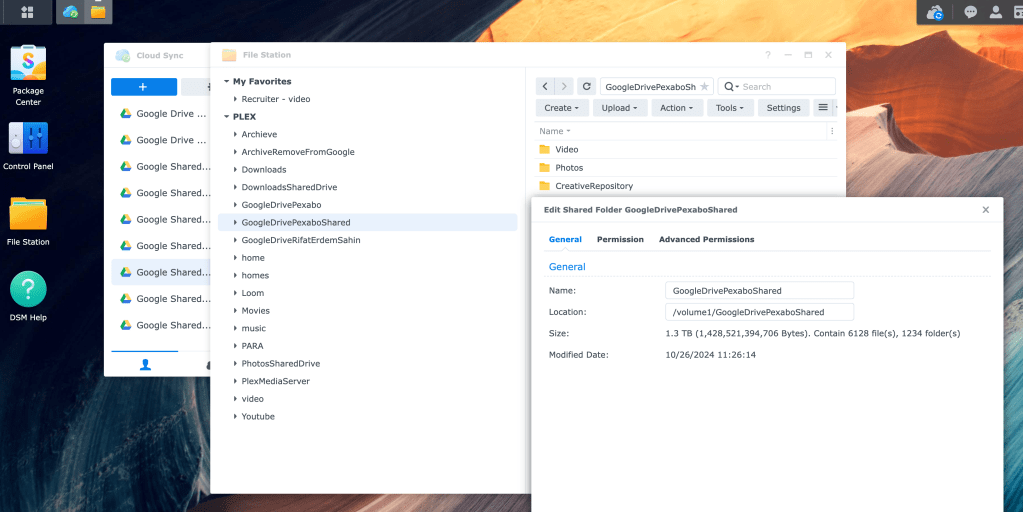Image resolution: width=1023 pixels, height=512 pixels.
Task: Select ArchiveRemoveFromGoogle in the tree
Action: click(298, 152)
